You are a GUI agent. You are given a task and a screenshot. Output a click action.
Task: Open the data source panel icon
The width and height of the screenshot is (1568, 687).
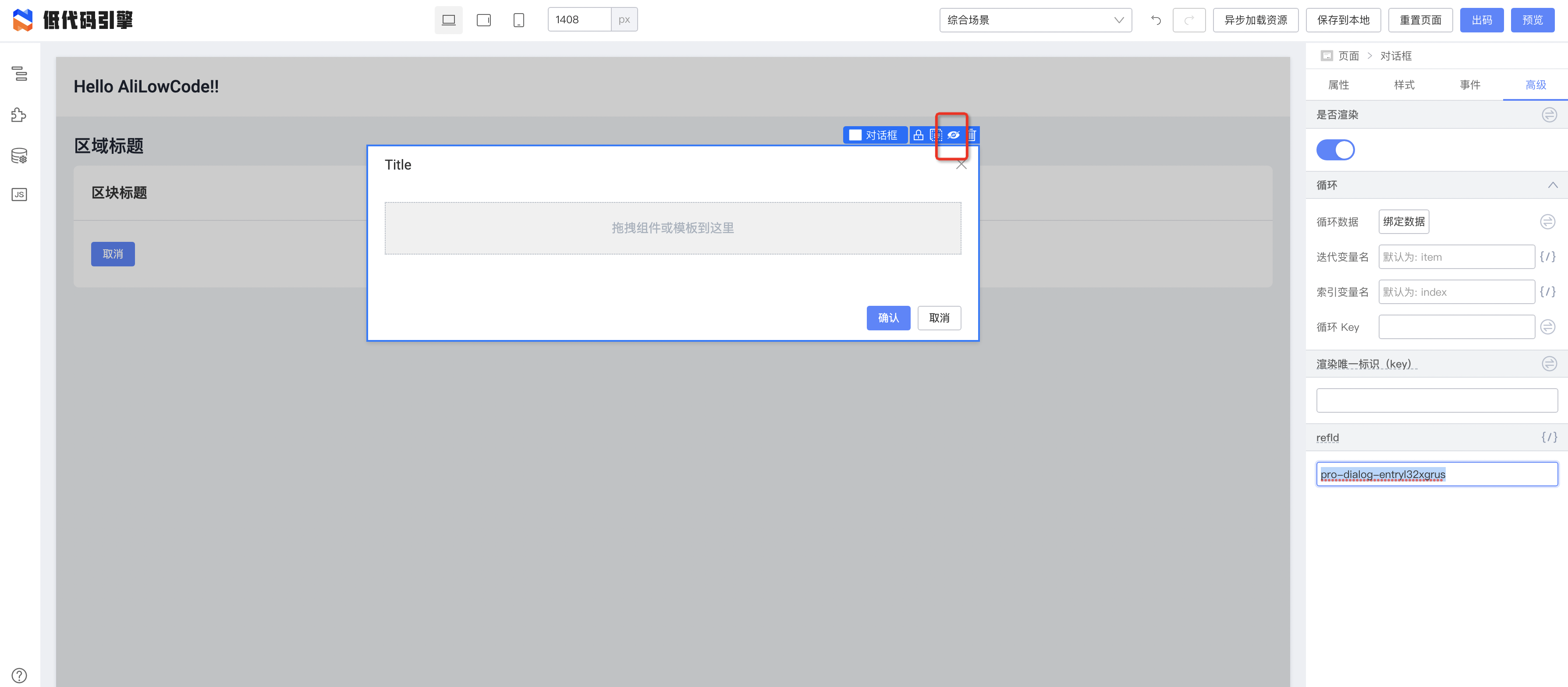click(19, 155)
